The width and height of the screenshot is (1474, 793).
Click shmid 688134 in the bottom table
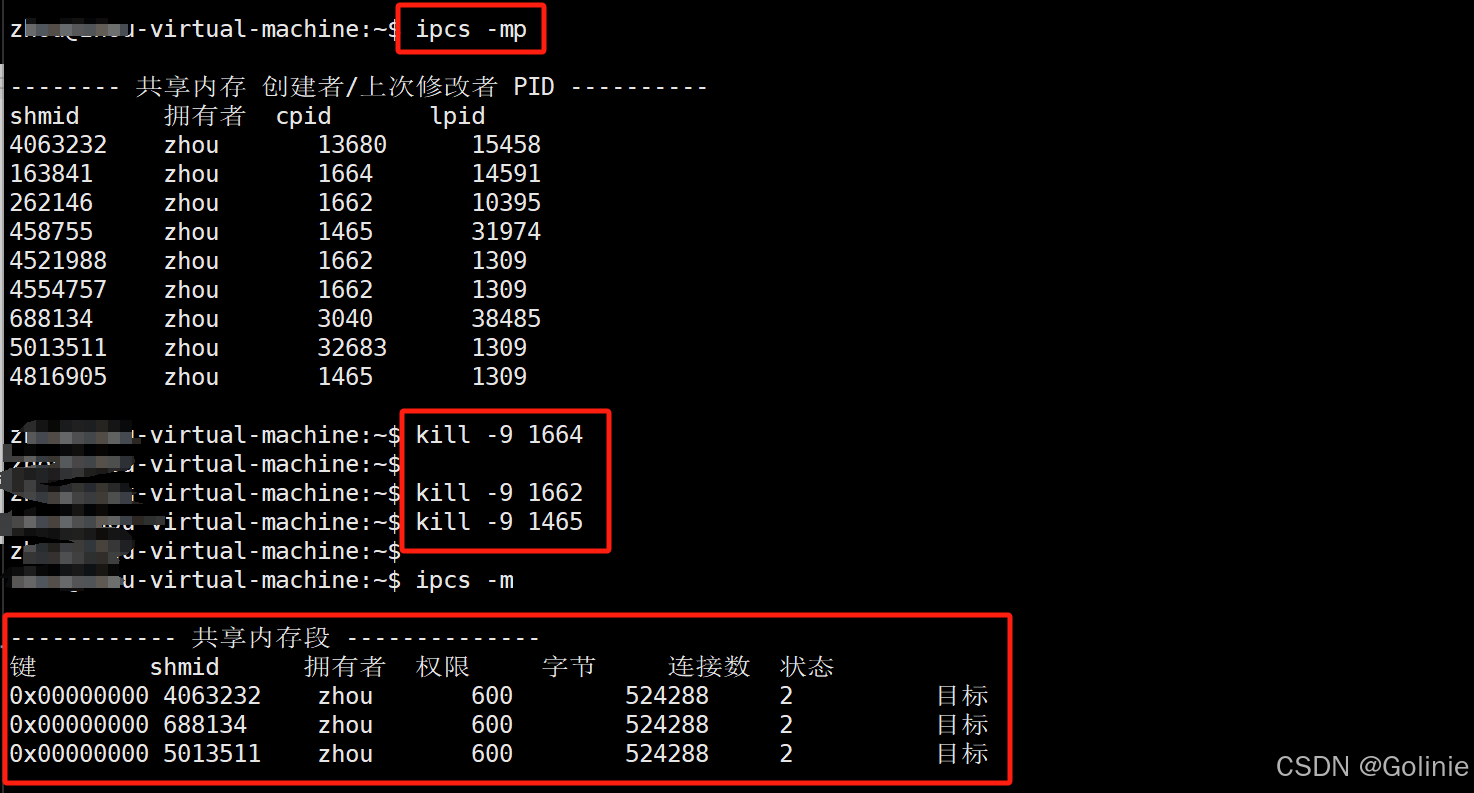(205, 724)
